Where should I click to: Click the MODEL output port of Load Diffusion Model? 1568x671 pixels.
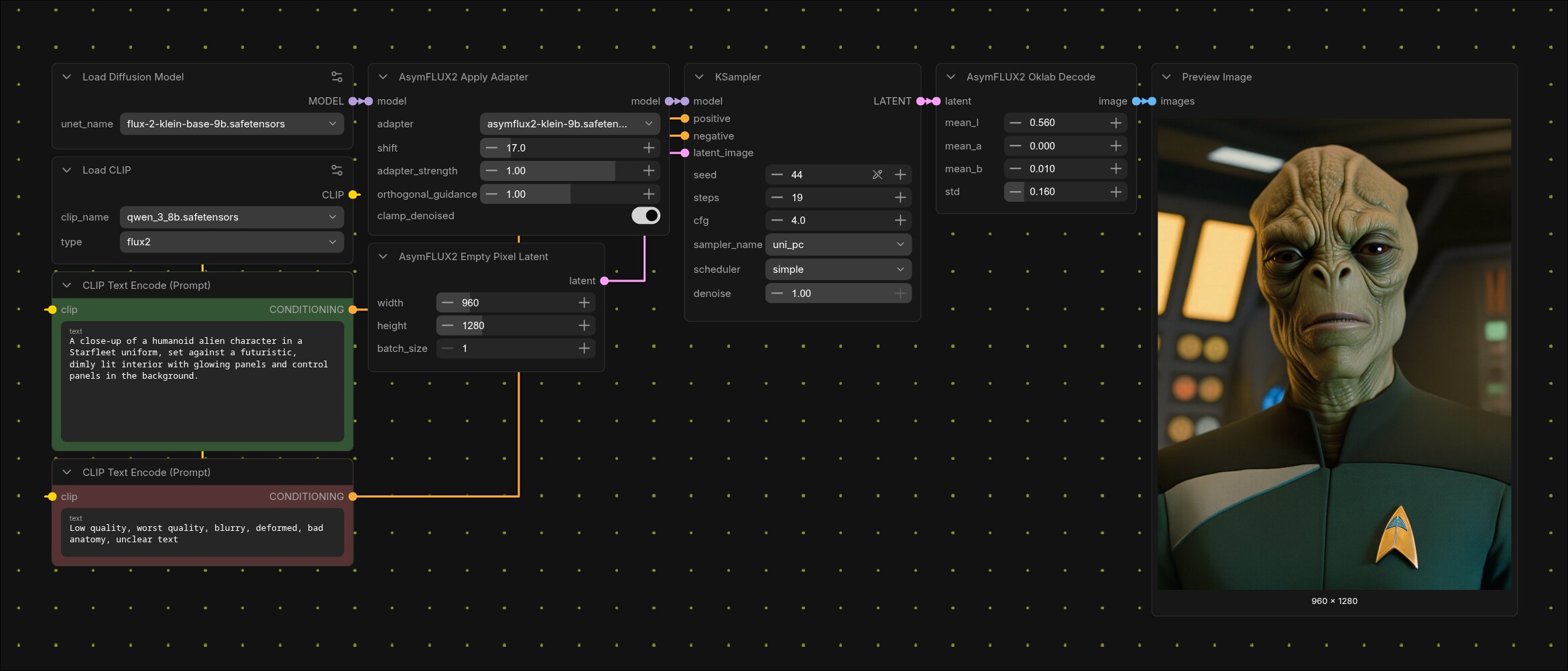point(353,101)
